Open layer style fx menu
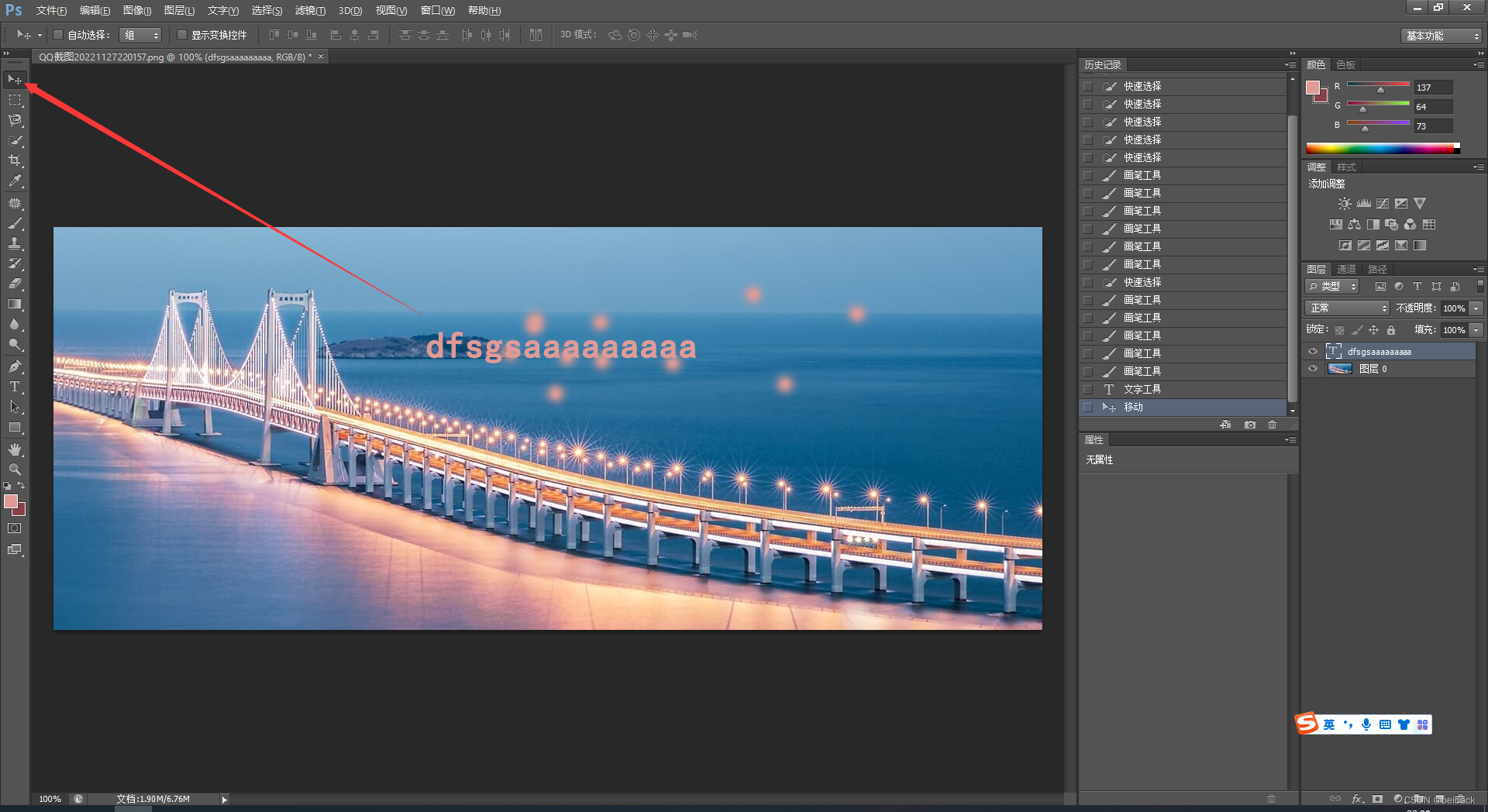The width and height of the screenshot is (1488, 812). 1357,799
